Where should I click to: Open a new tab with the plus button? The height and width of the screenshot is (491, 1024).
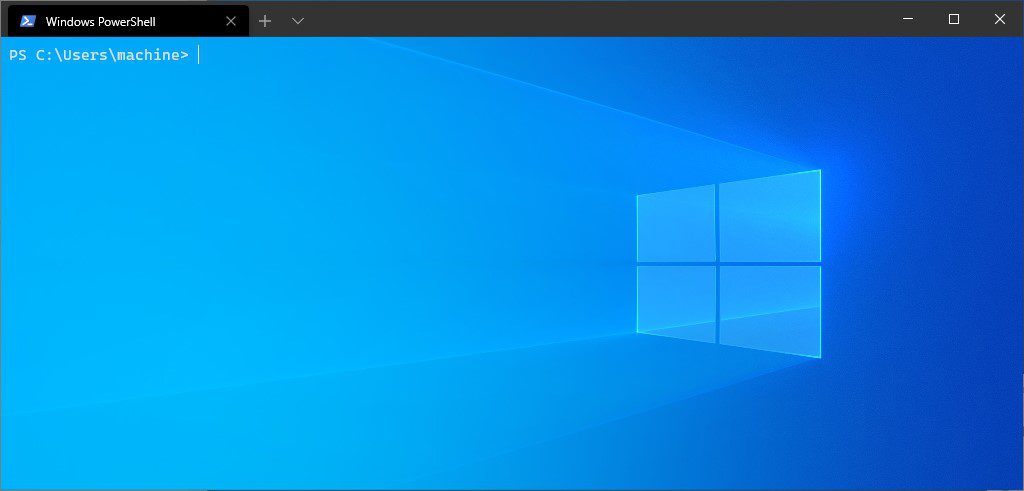pos(264,21)
